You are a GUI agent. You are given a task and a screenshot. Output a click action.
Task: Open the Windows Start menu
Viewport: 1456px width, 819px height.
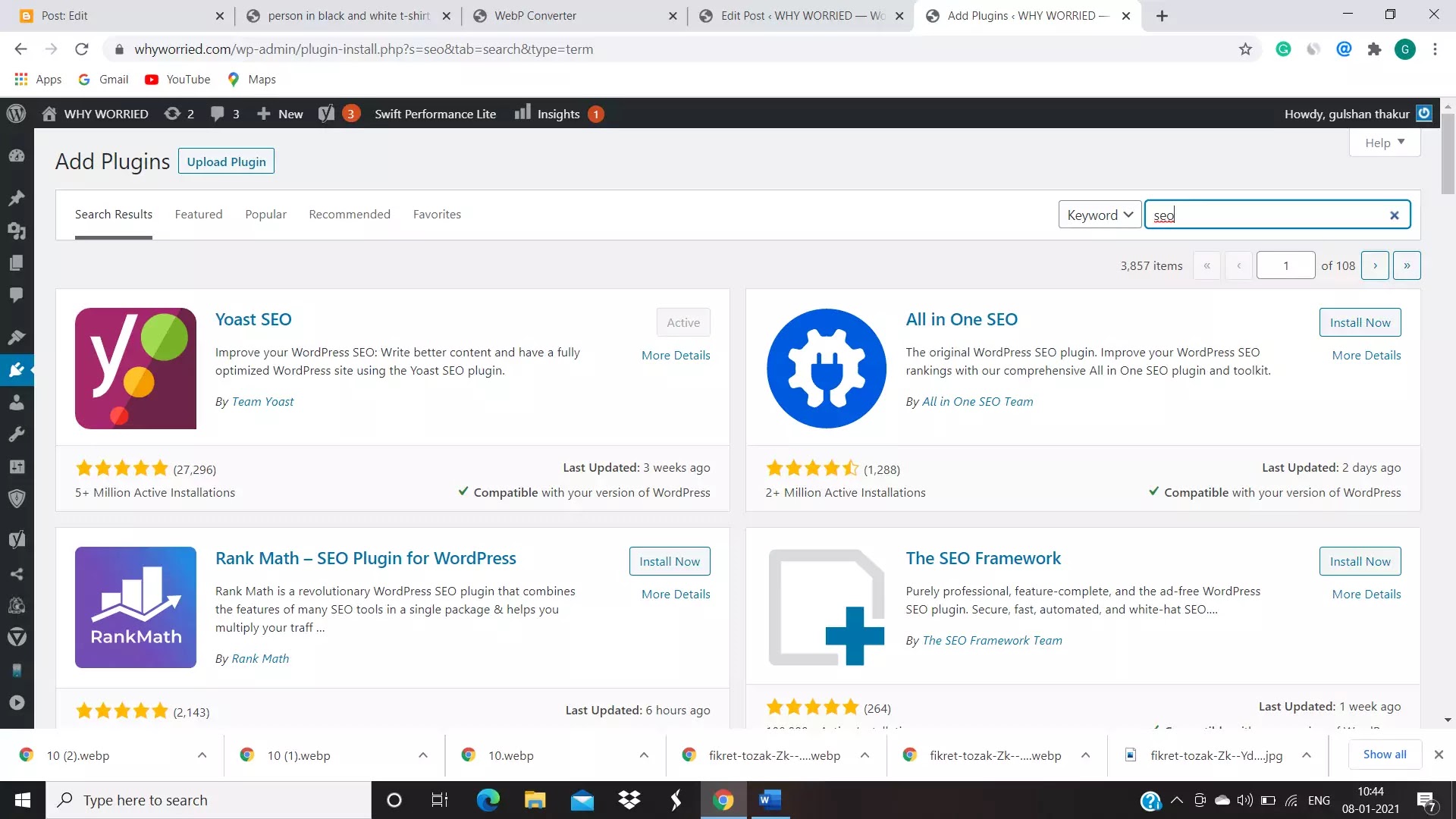pos(23,800)
